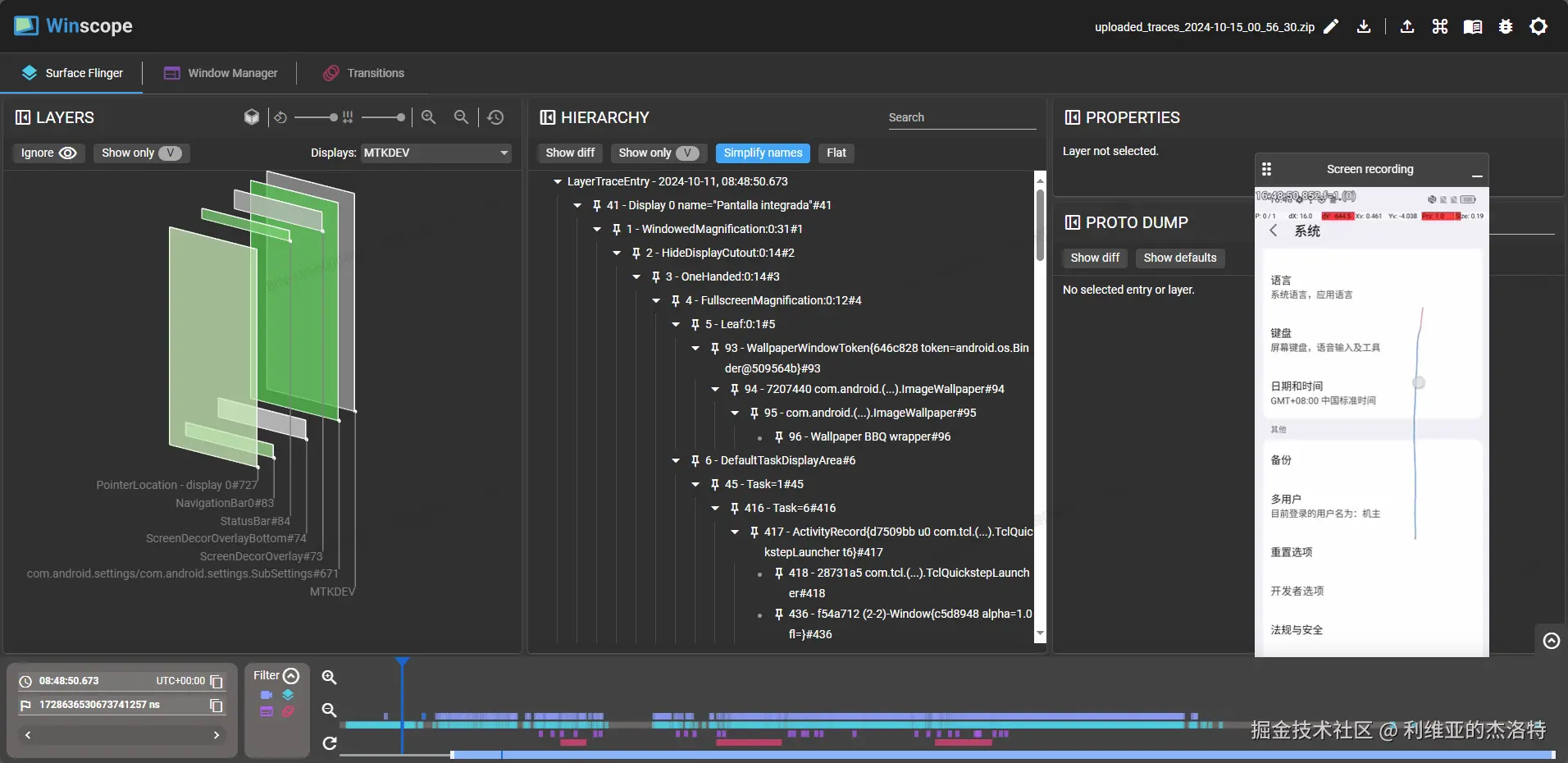The height and width of the screenshot is (763, 1568).
Task: Collapse the PROPERTIES panel icon
Action: [x=1072, y=117]
